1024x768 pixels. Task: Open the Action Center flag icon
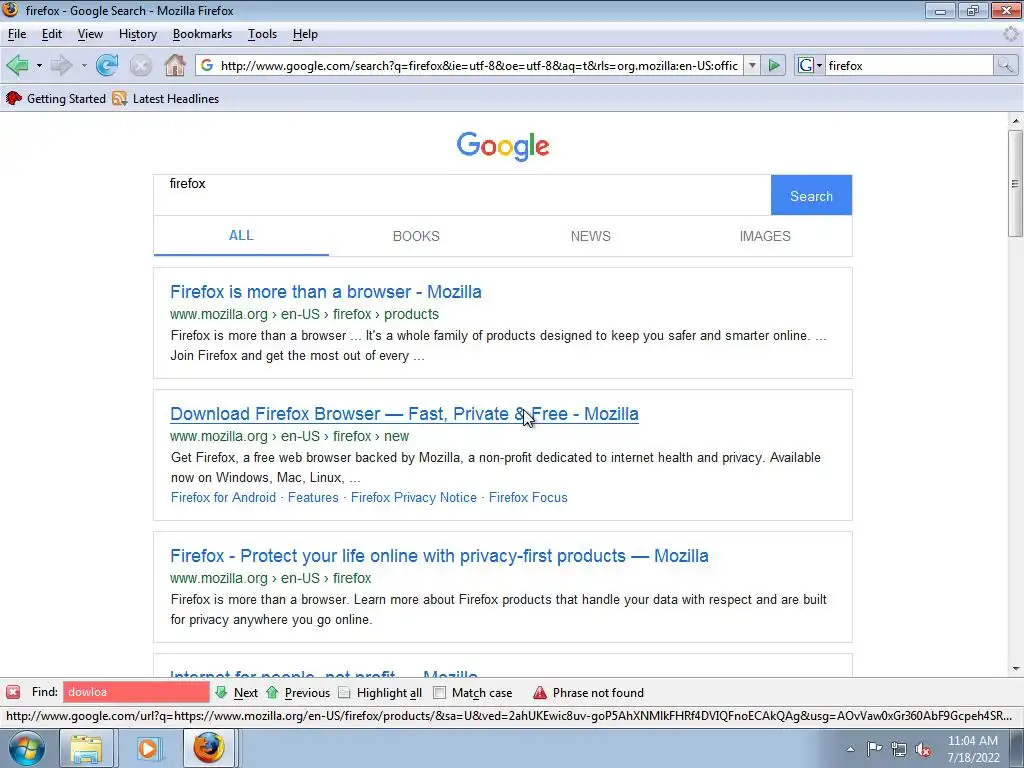874,749
